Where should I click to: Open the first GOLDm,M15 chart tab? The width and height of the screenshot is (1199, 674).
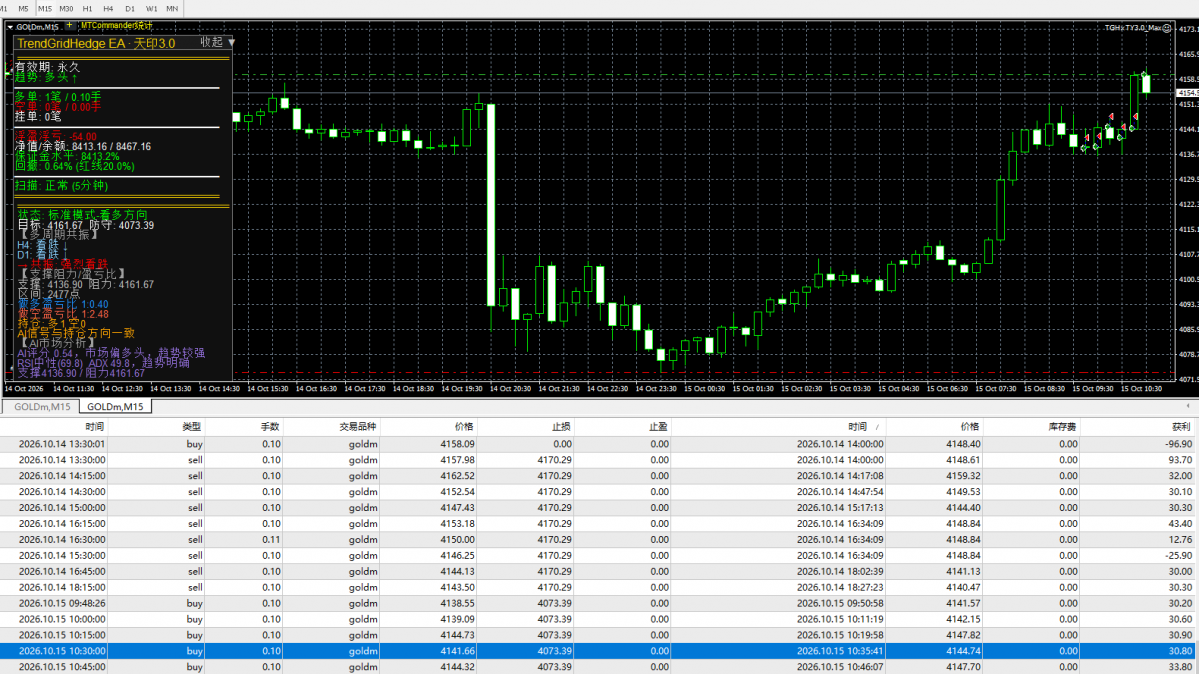click(x=42, y=406)
